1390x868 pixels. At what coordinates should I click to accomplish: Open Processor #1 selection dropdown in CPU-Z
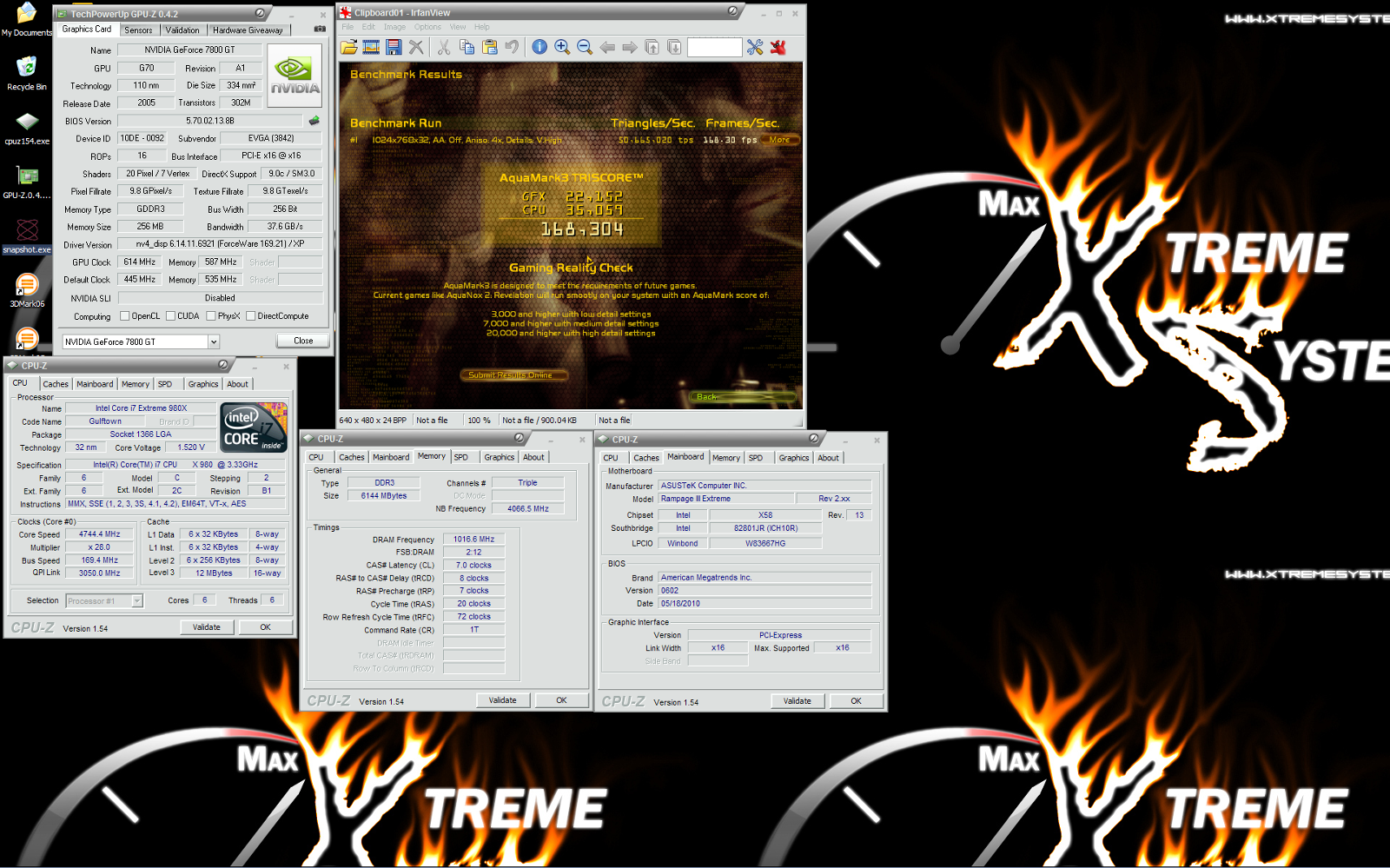tap(136, 600)
